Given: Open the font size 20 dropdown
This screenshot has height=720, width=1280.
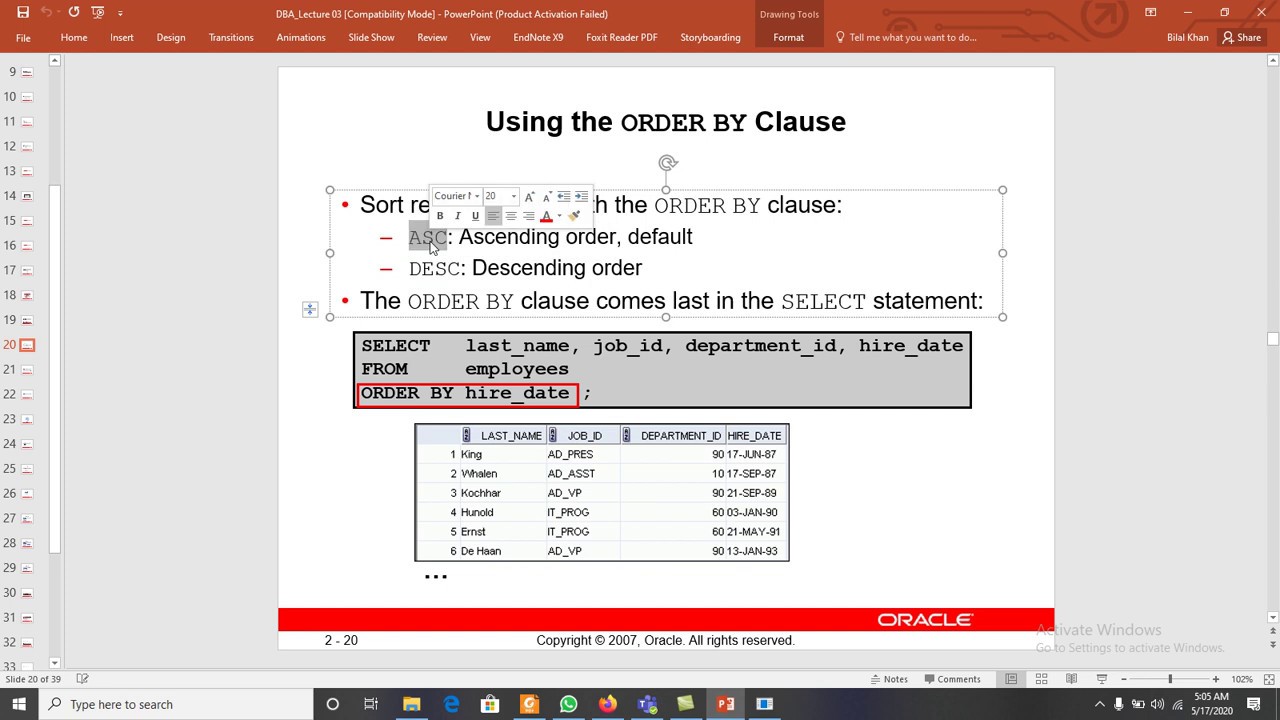Looking at the screenshot, I should [514, 196].
